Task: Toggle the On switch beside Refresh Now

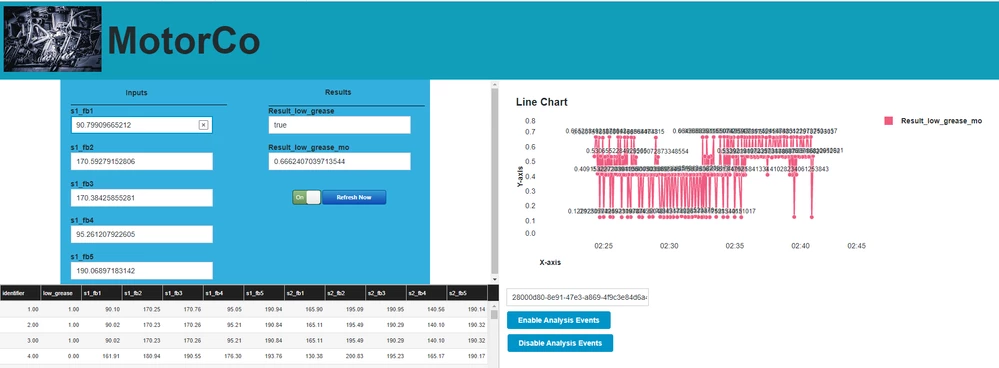Action: pyautogui.click(x=306, y=197)
